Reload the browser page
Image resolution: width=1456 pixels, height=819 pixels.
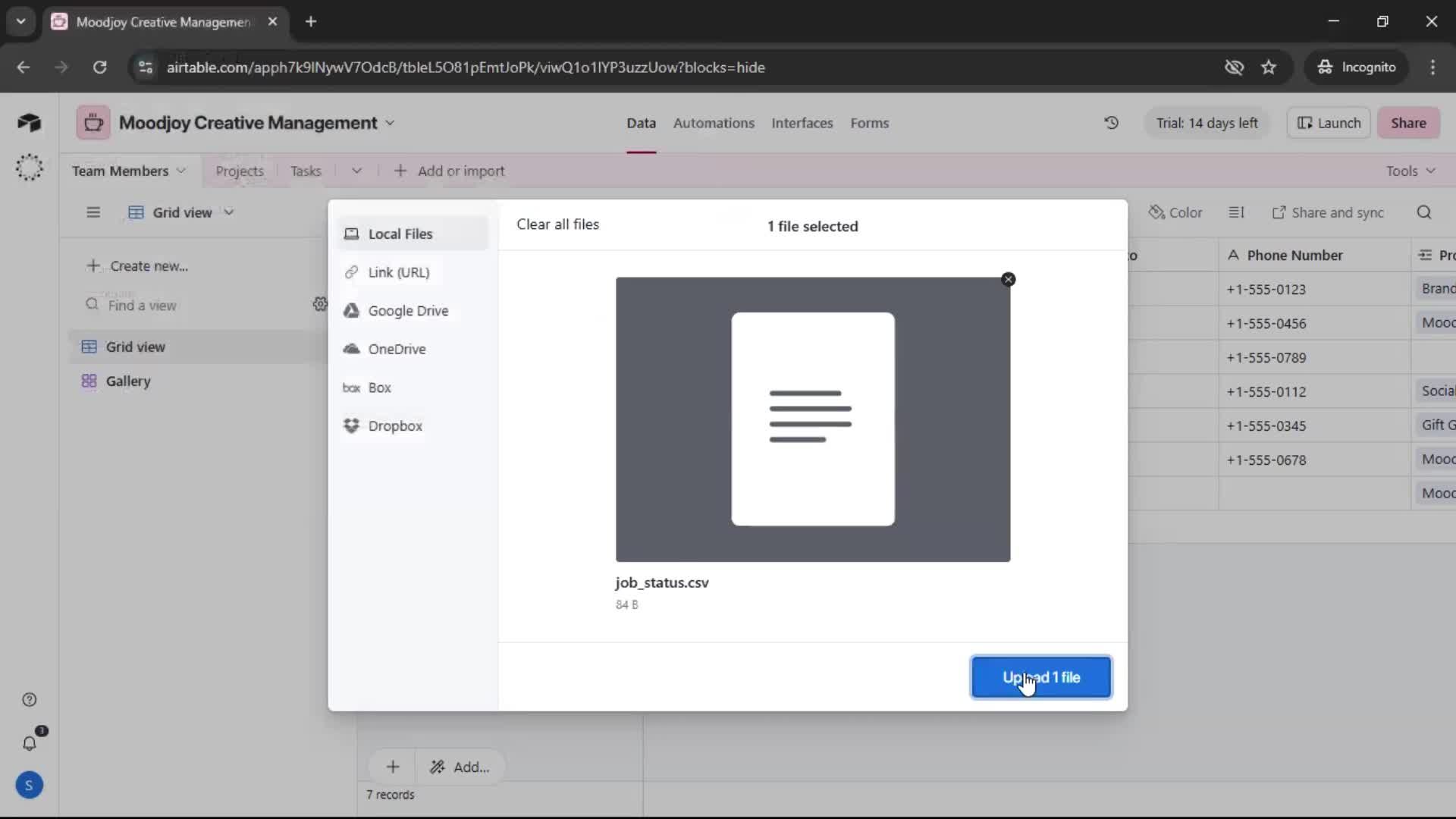coord(99,67)
